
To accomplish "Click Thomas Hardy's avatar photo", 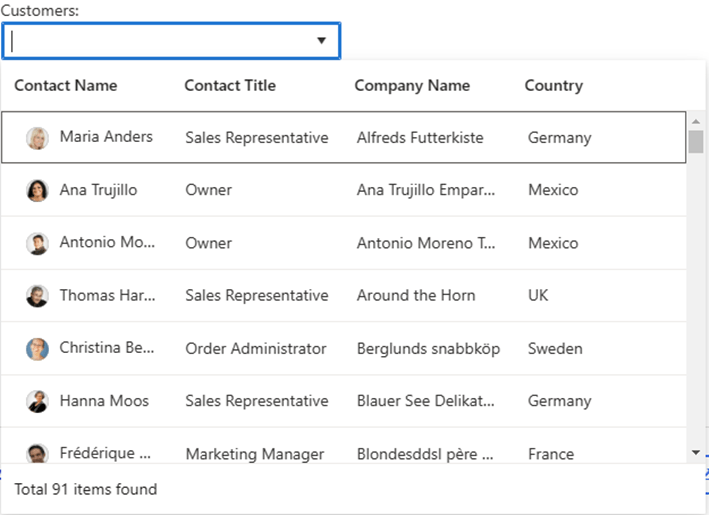I will click(37, 296).
